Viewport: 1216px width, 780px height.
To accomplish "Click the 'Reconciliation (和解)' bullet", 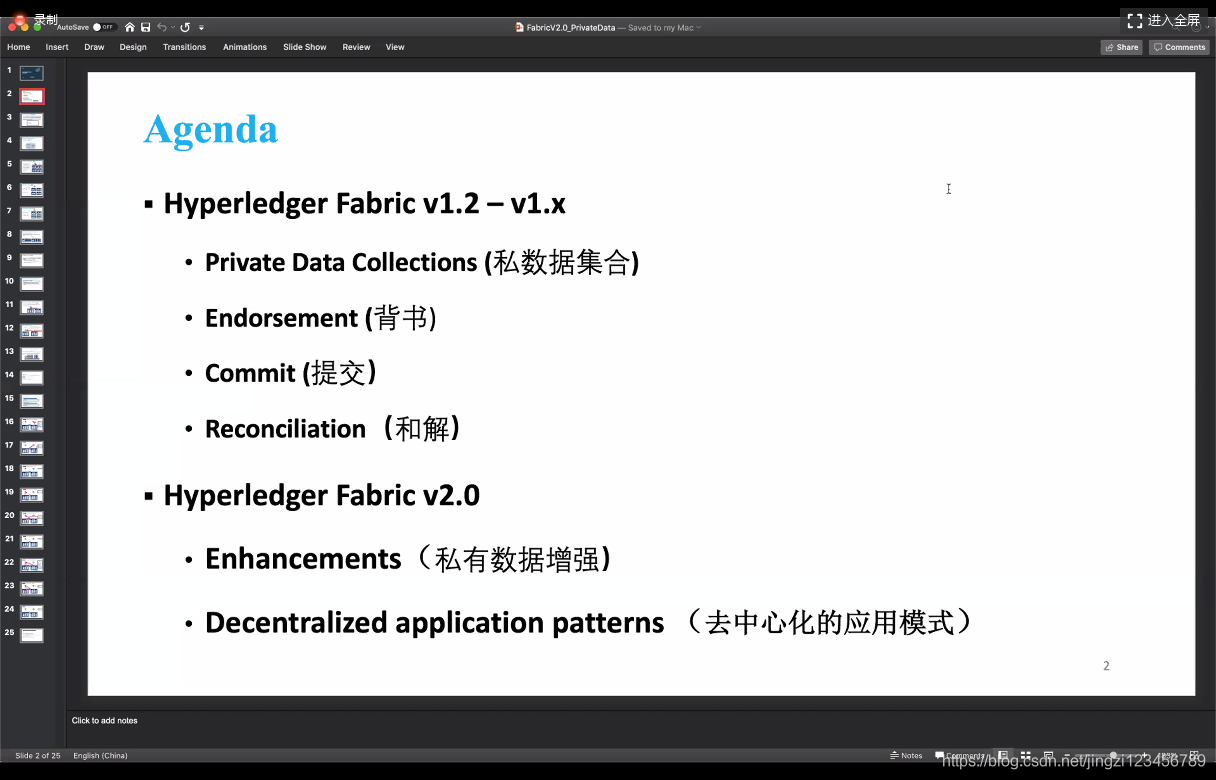I will point(334,429).
